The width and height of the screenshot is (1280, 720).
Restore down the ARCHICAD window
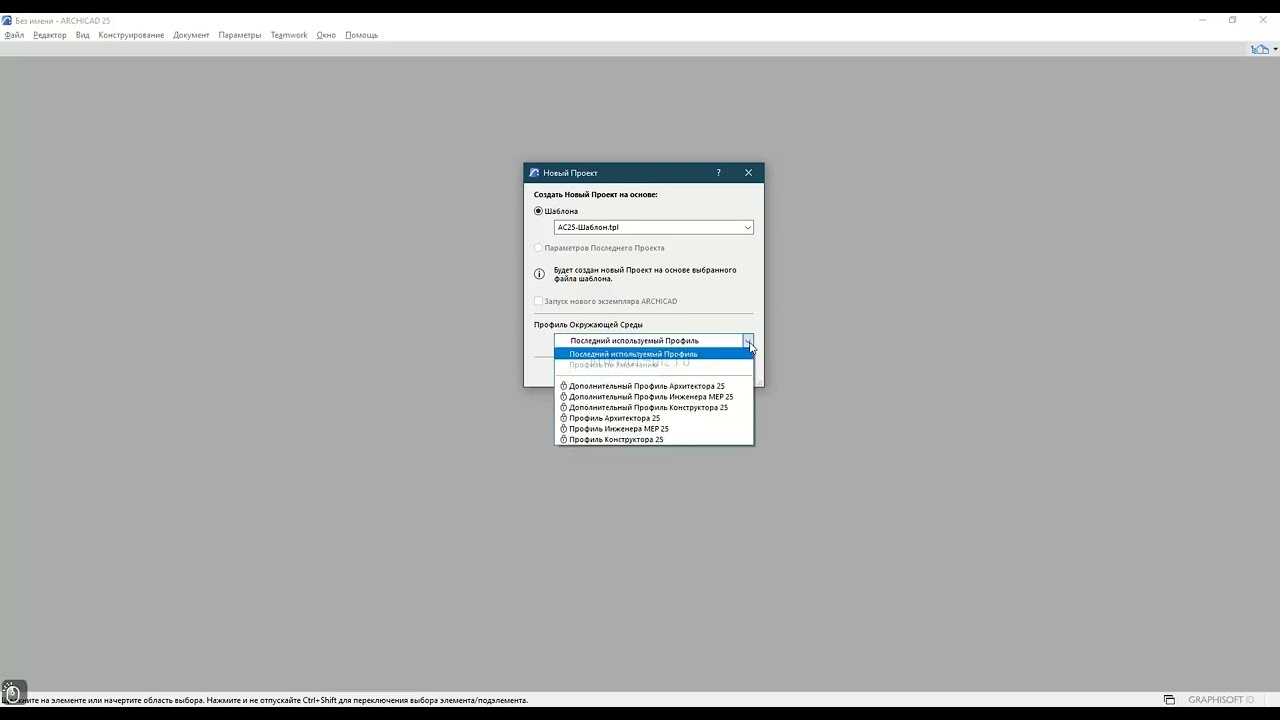(1232, 20)
